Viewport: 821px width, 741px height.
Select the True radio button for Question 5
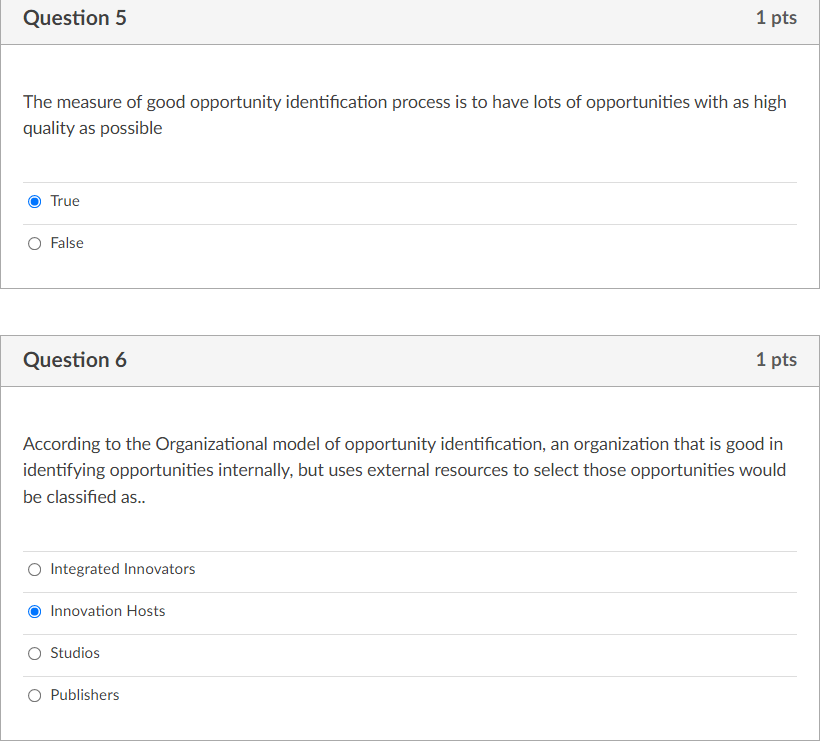coord(34,201)
